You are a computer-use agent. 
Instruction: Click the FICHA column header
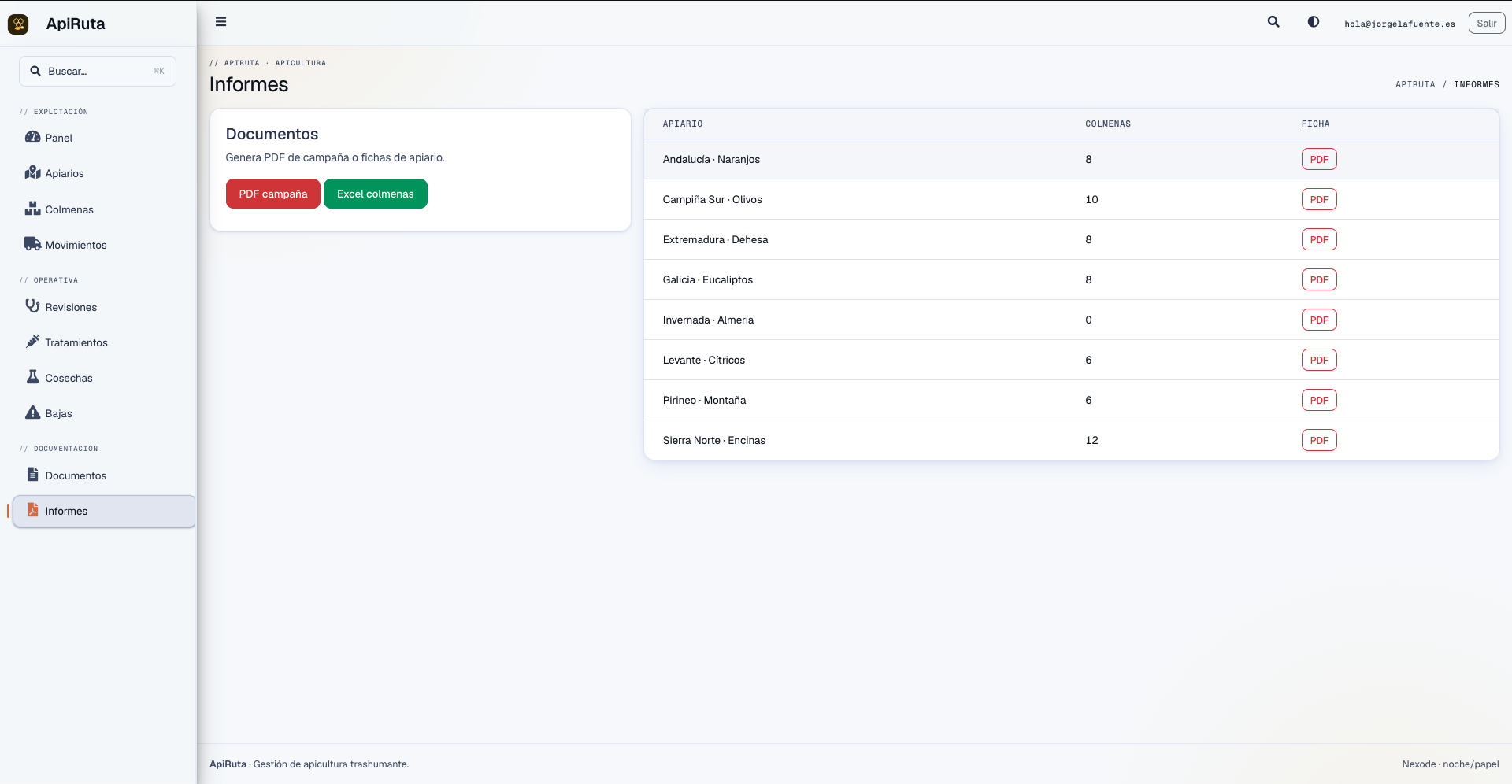(1315, 124)
